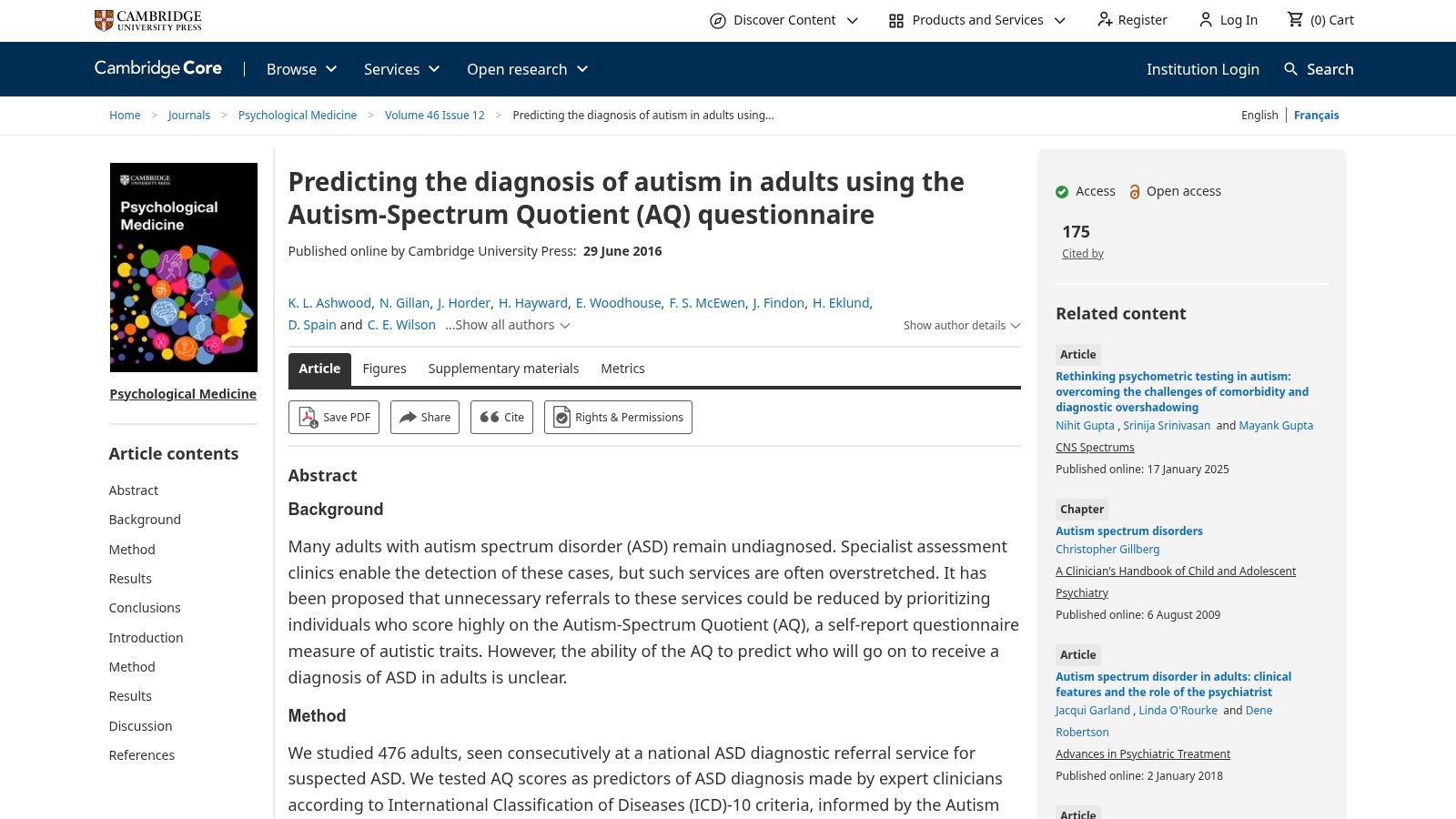This screenshot has width=1456, height=819.
Task: Open the Metrics tab
Action: (x=622, y=369)
